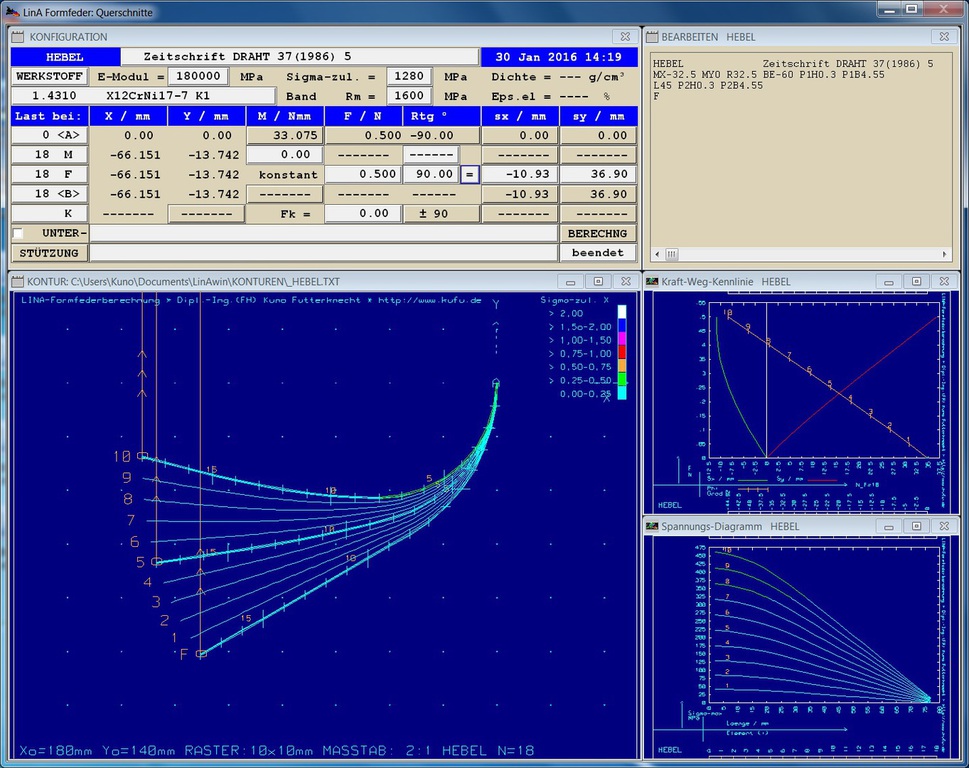Click the red 0.75-1.00 stress color swatch
Image resolution: width=969 pixels, height=768 pixels.
[621, 353]
